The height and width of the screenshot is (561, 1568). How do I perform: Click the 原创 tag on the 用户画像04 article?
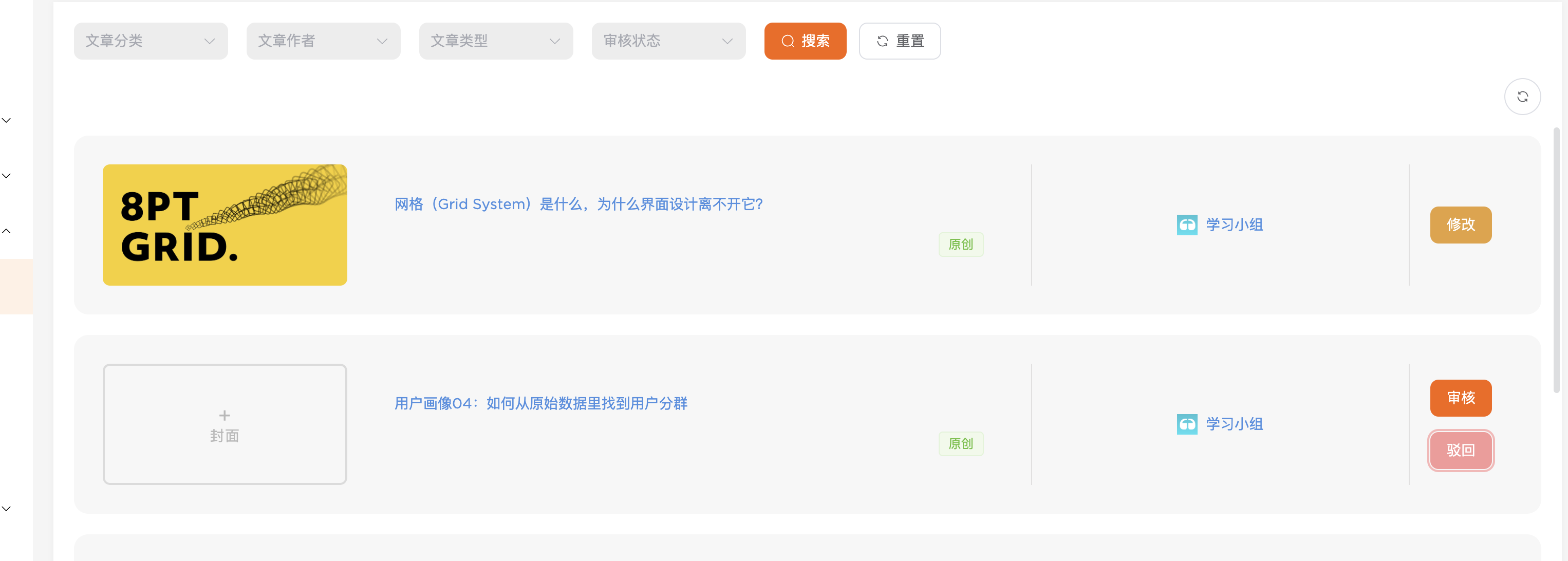click(x=961, y=443)
